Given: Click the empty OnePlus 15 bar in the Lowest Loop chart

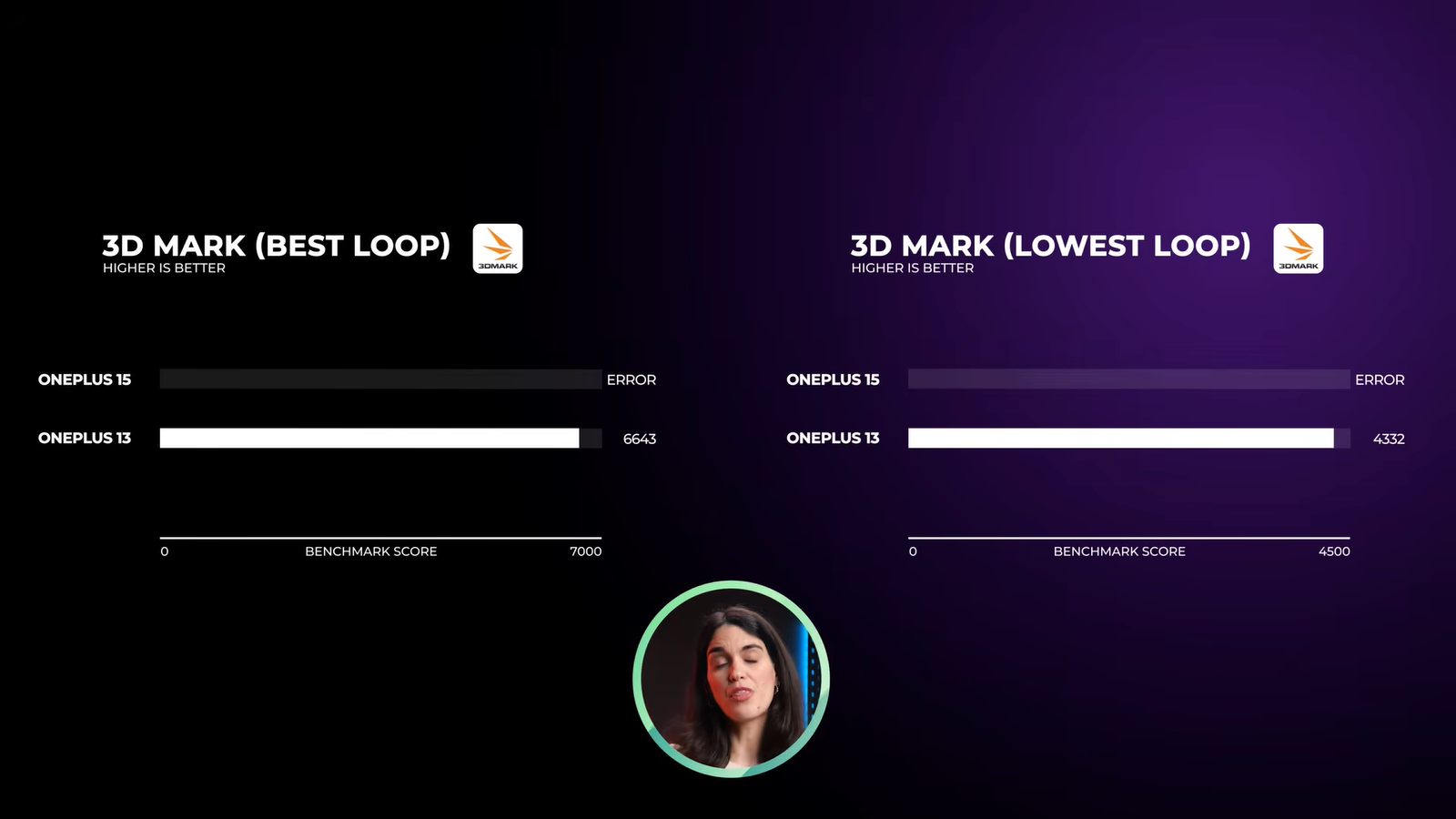Looking at the screenshot, I should (x=1129, y=379).
